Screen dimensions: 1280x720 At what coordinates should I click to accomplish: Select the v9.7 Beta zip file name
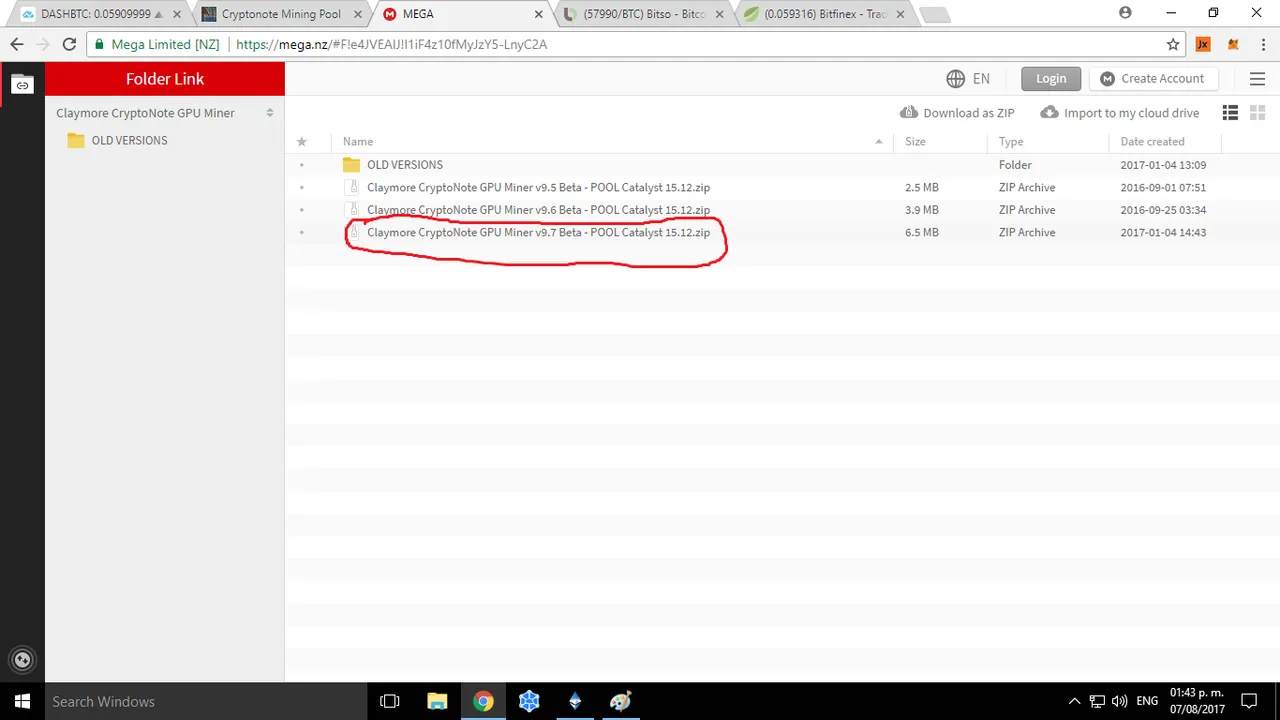538,232
